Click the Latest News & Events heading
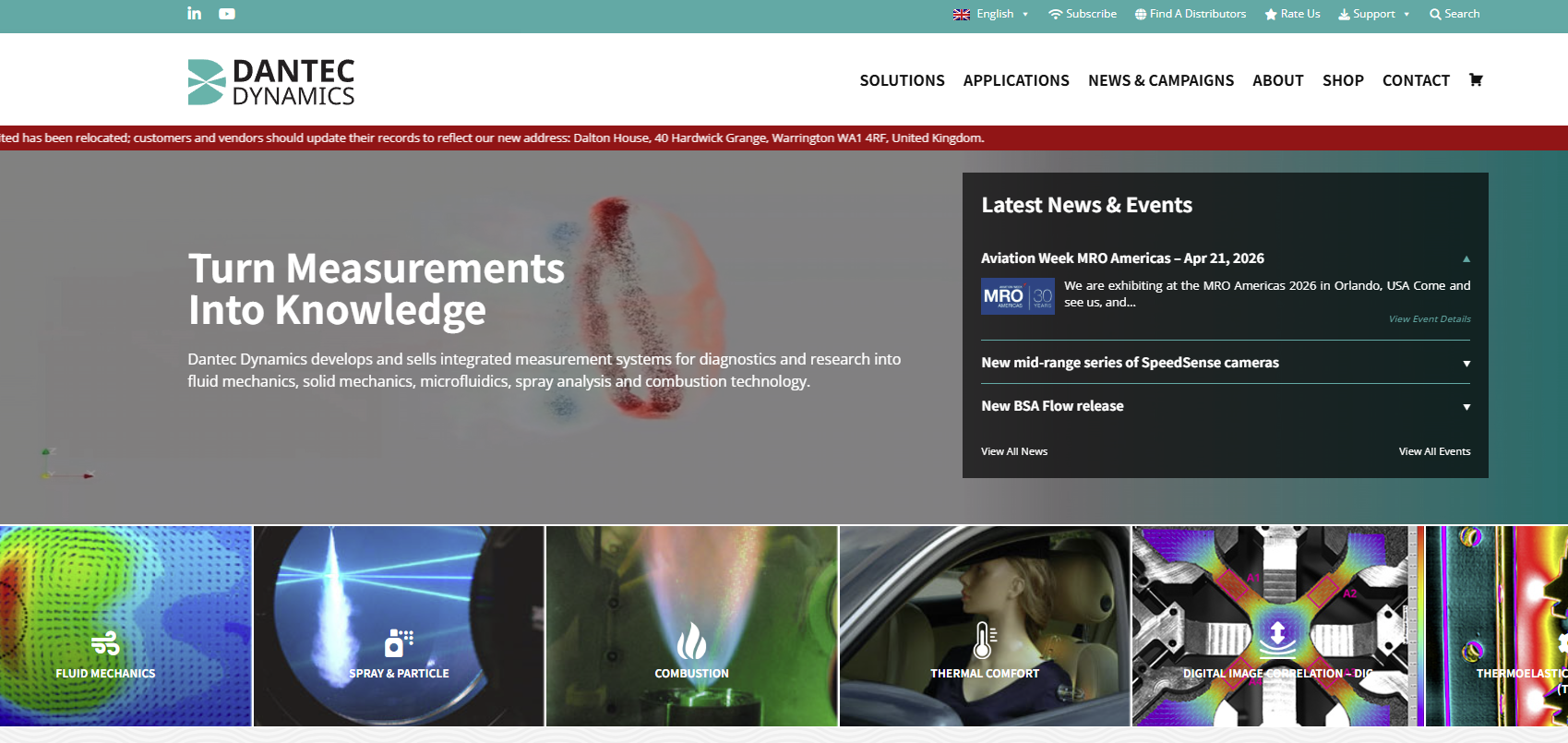This screenshot has width=1568, height=743. coord(1086,205)
